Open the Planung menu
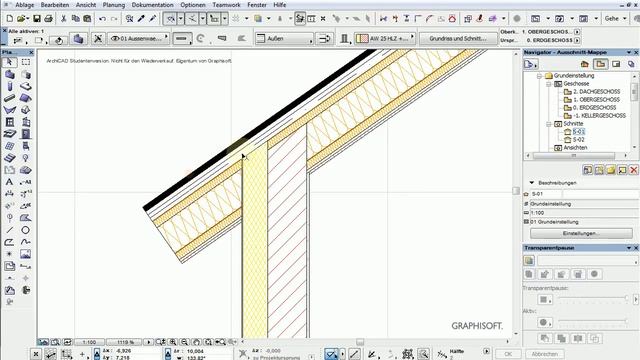The width and height of the screenshot is (640, 360). point(114,5)
